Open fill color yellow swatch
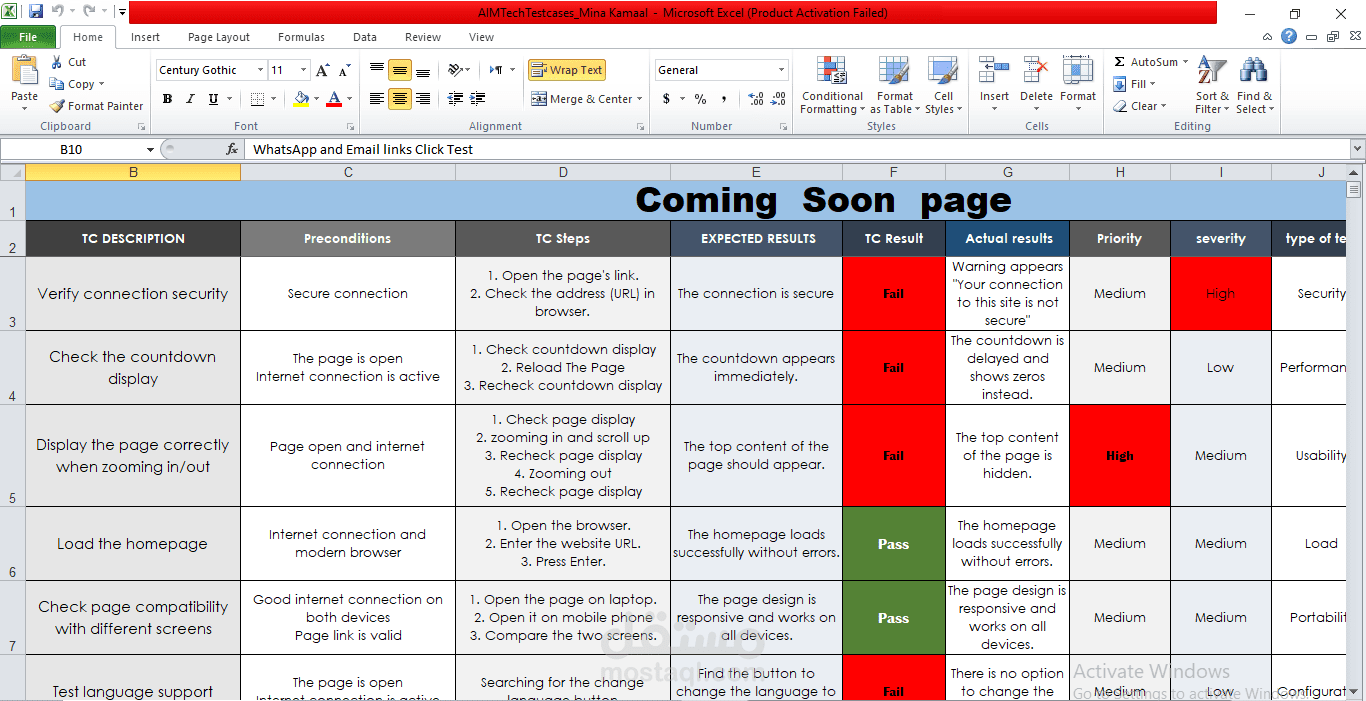1366x701 pixels. [301, 99]
